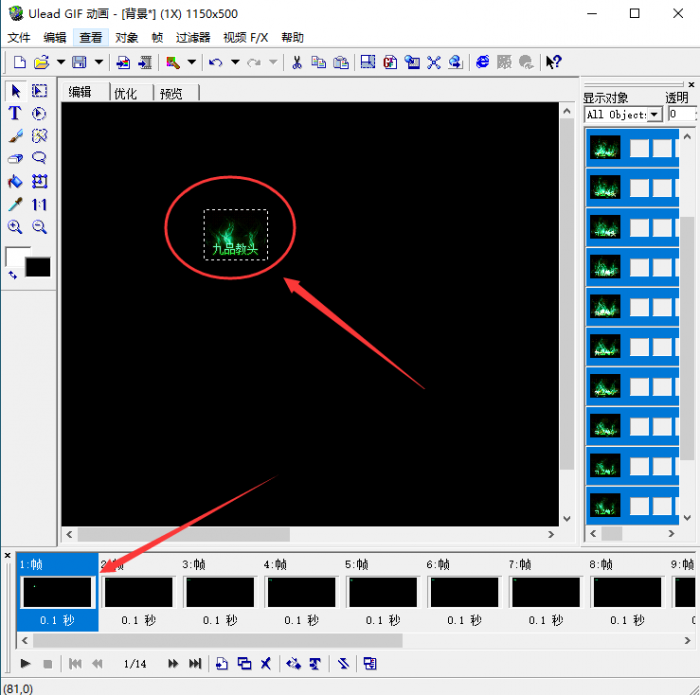The width and height of the screenshot is (700, 695).
Task: Expand the All Objects display dropdown
Action: (x=655, y=115)
